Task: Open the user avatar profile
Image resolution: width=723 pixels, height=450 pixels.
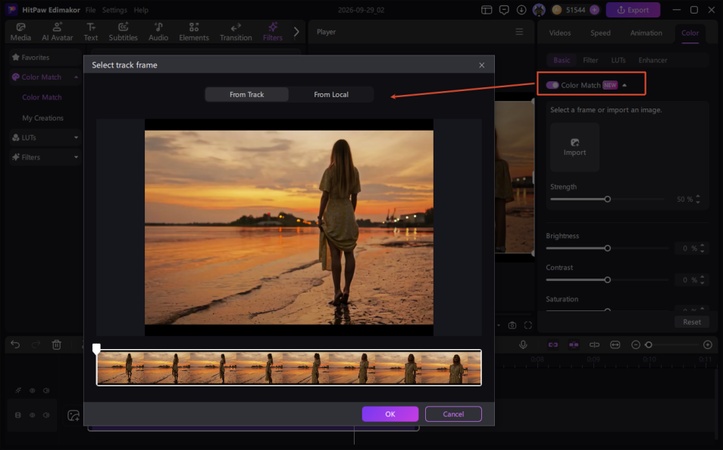Action: (539, 10)
